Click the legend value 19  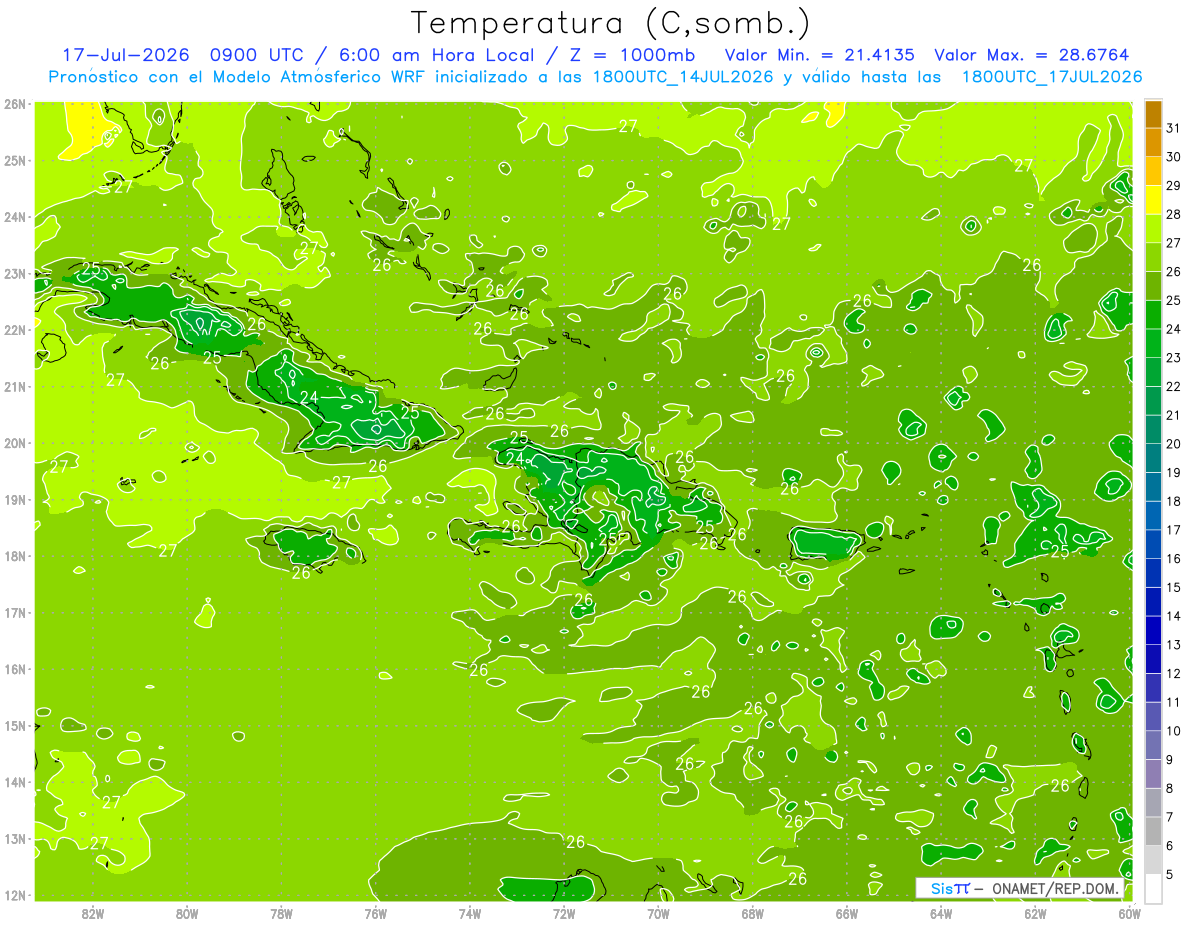point(1173,472)
